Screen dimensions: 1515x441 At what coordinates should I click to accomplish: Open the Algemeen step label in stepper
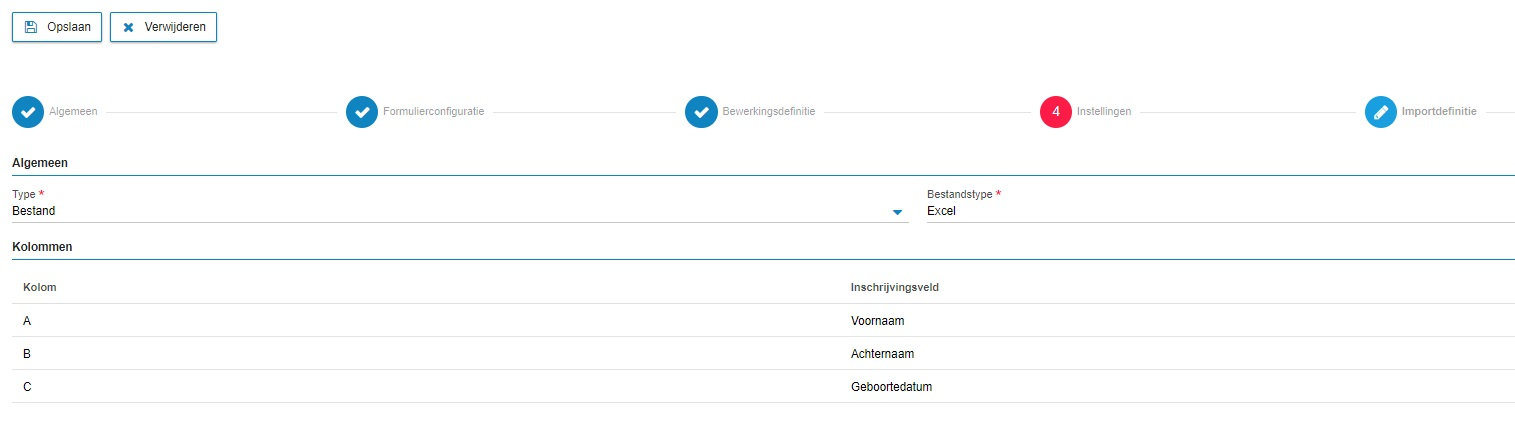pos(73,112)
